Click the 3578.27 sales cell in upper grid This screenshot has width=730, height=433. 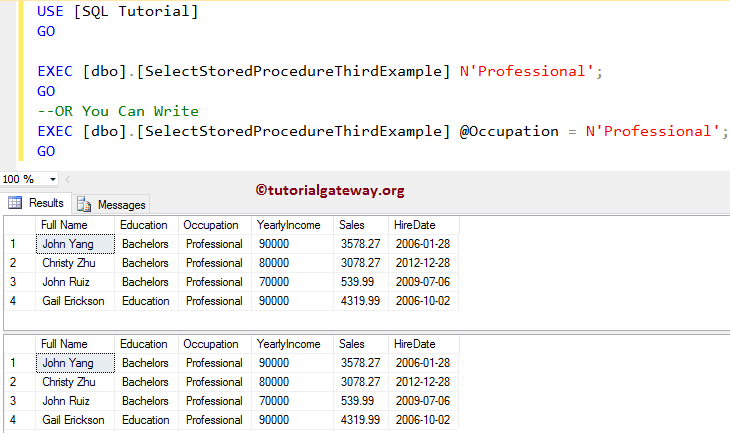click(x=361, y=244)
